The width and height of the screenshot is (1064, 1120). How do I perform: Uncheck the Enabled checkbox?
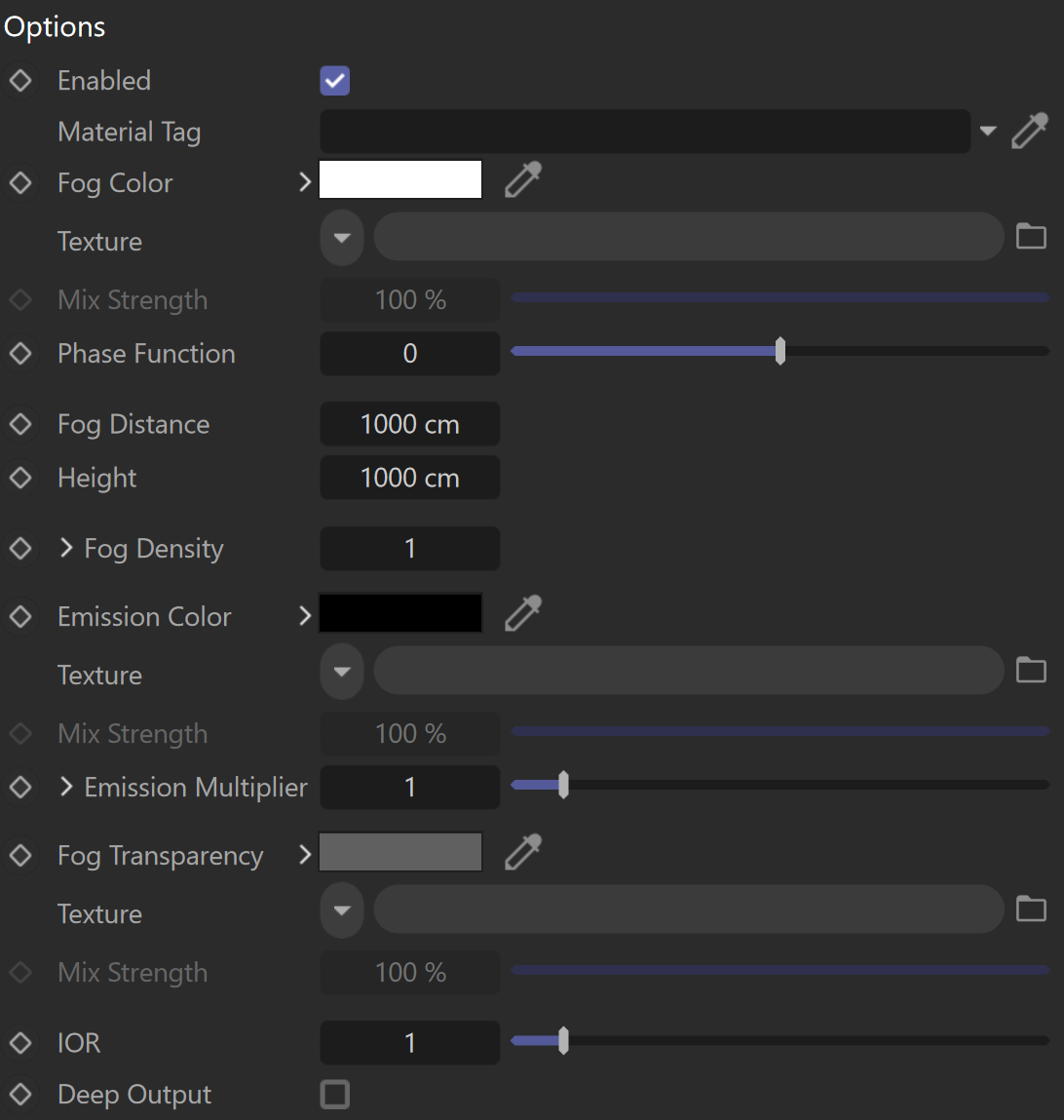tap(335, 81)
